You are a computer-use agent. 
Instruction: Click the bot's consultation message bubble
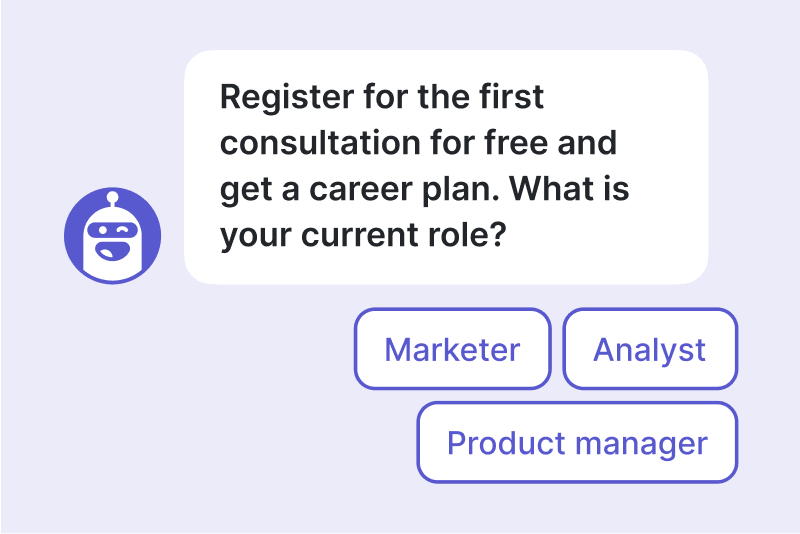click(x=445, y=167)
